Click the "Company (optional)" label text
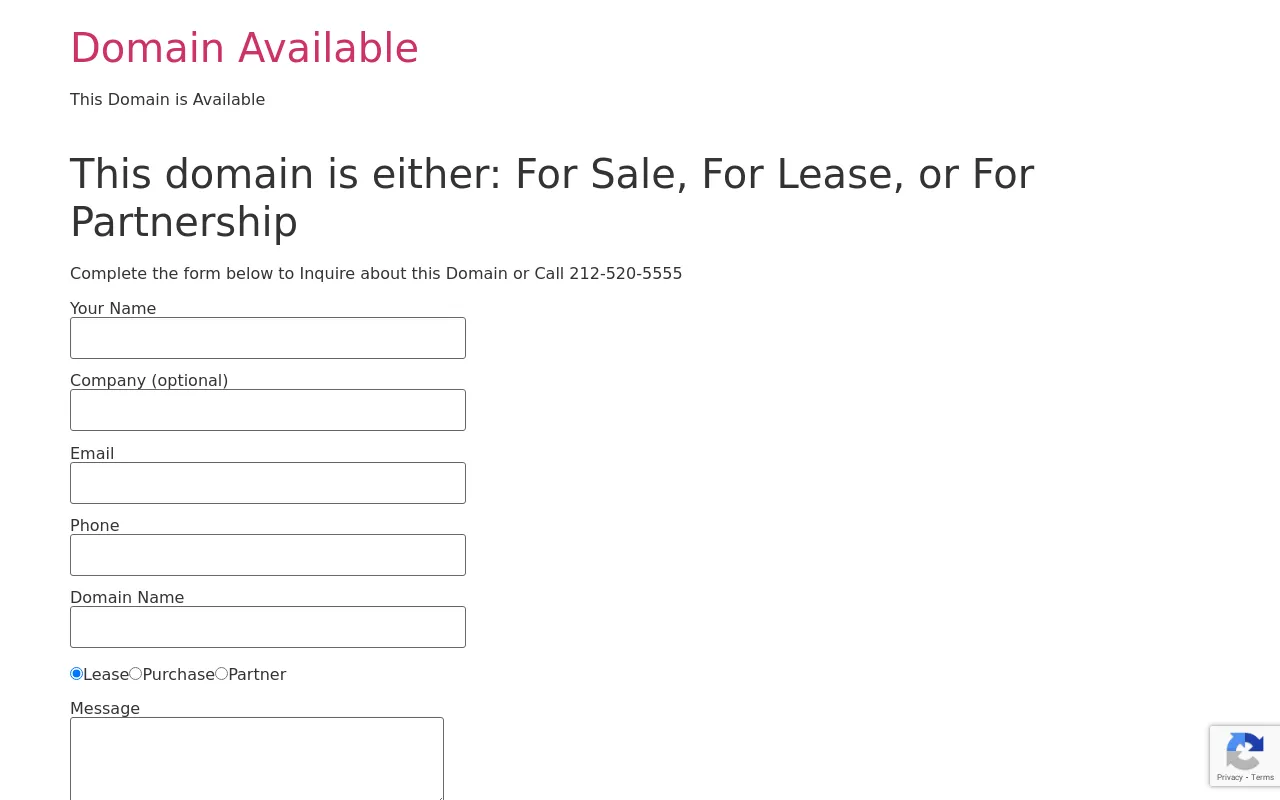Image resolution: width=1280 pixels, height=800 pixels. (x=149, y=380)
